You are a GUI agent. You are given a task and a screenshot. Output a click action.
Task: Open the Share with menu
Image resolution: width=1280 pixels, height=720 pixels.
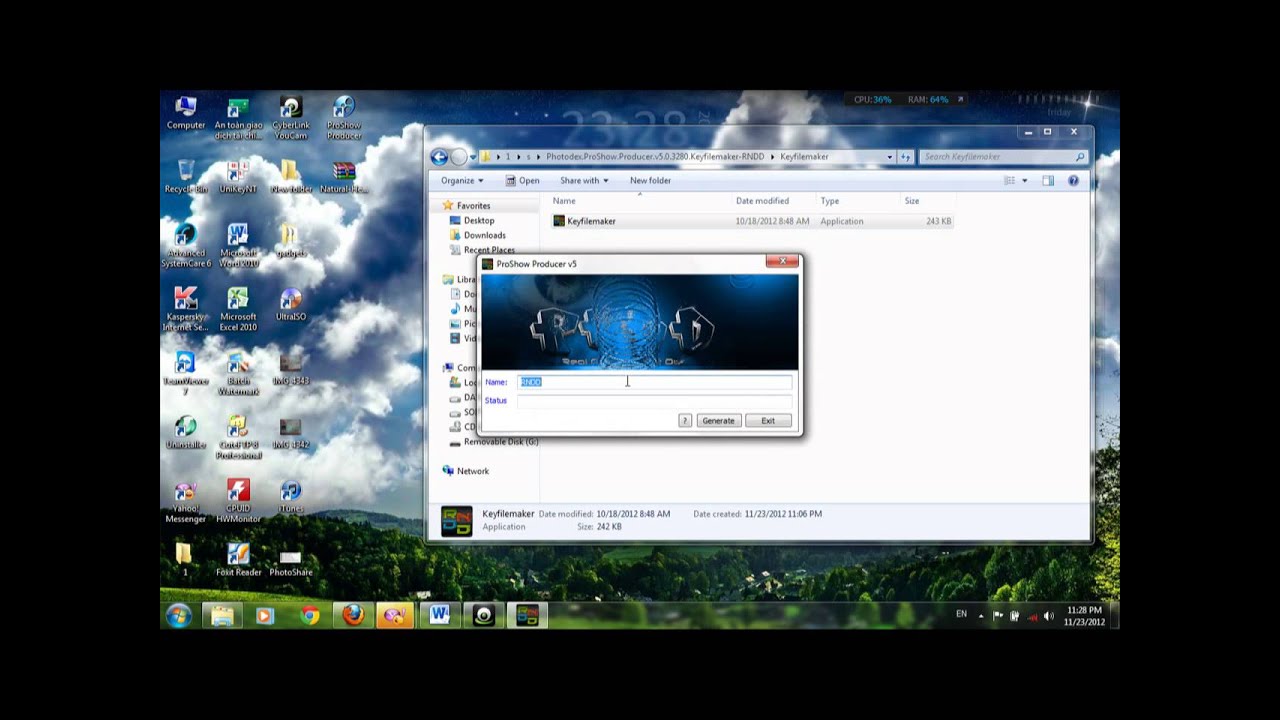pyautogui.click(x=584, y=181)
